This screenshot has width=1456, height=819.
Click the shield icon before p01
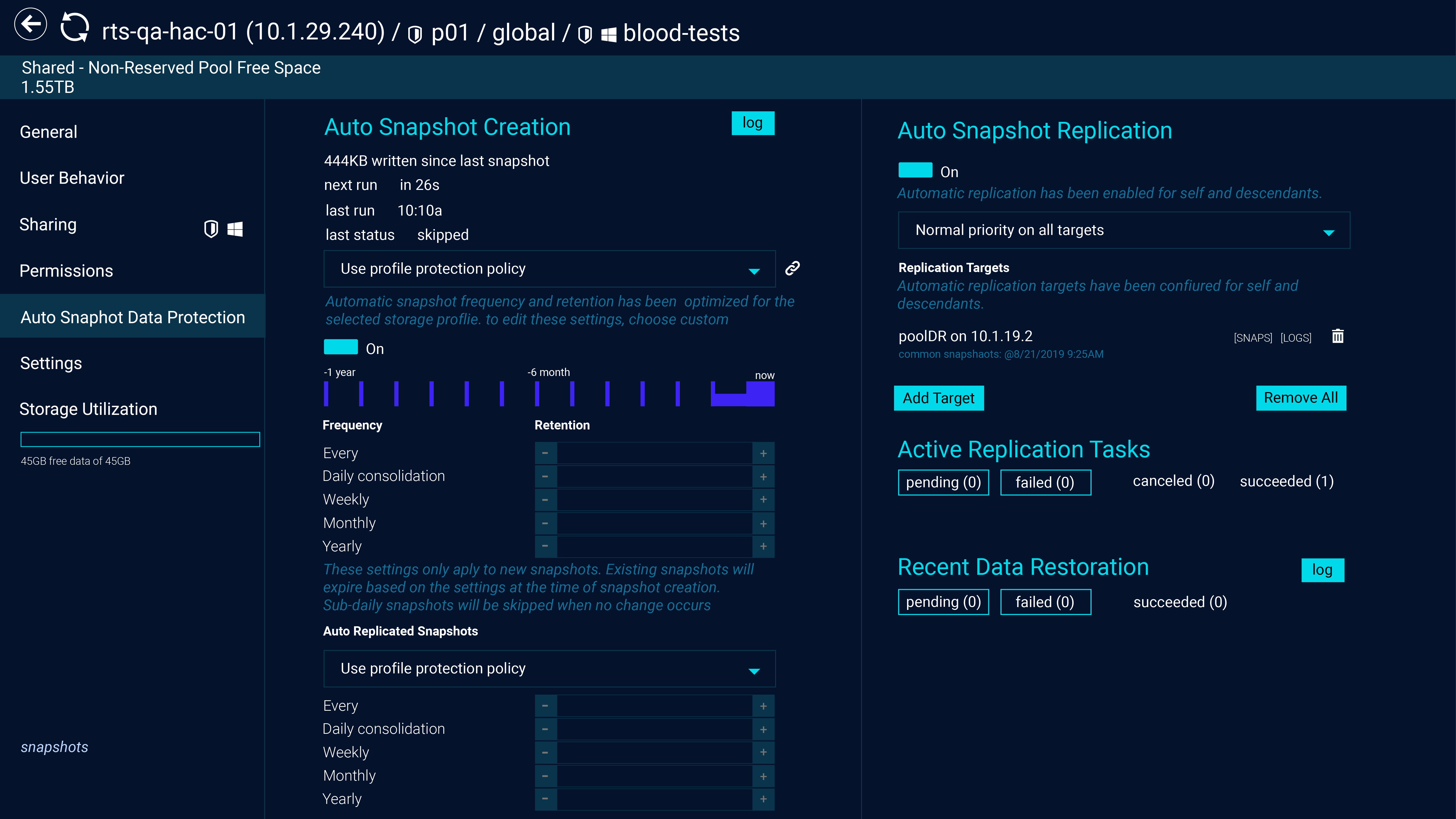415,35
